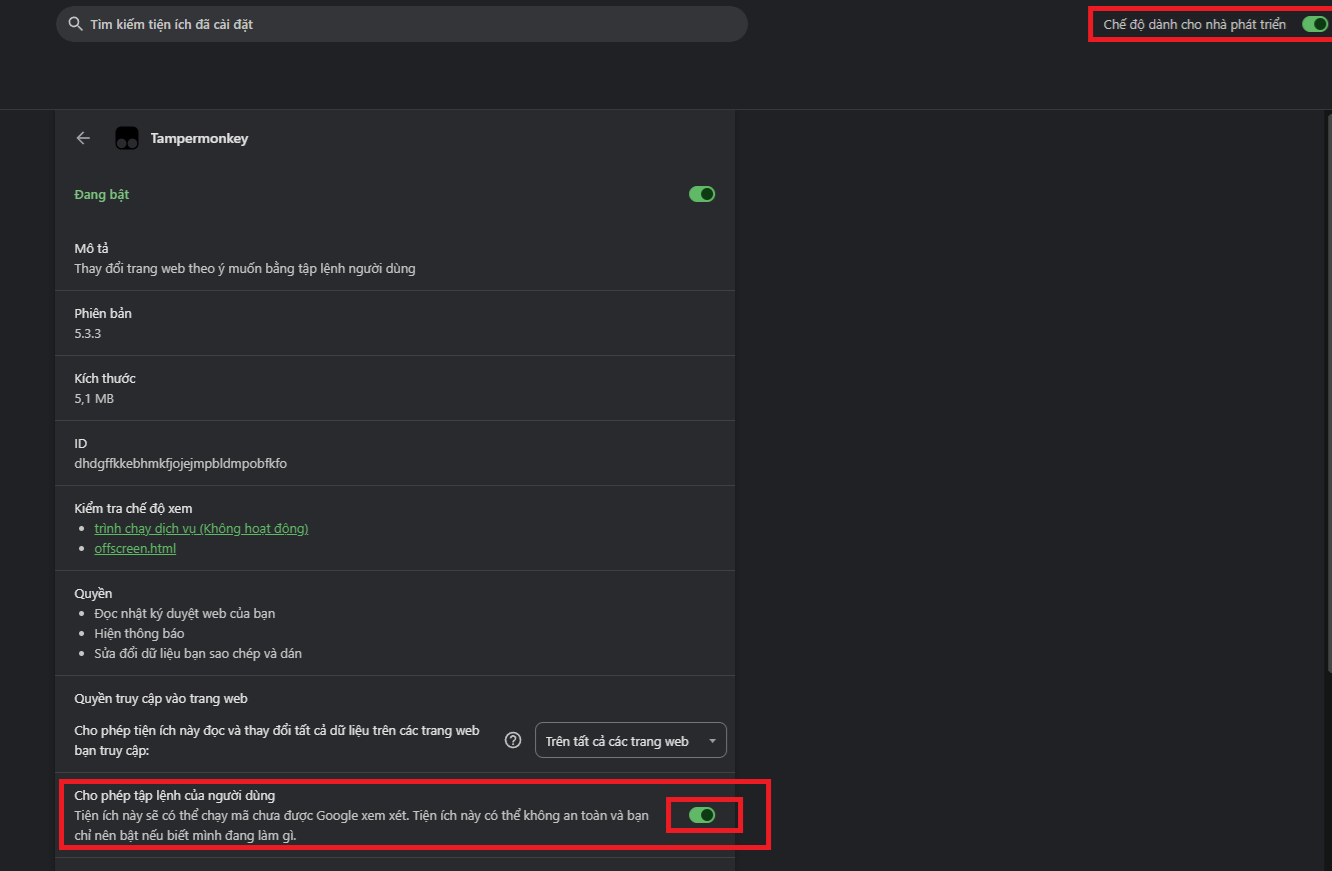Click the 'Sửa đổi dữ liệu' permission item
The width and height of the screenshot is (1332, 871).
[x=197, y=653]
